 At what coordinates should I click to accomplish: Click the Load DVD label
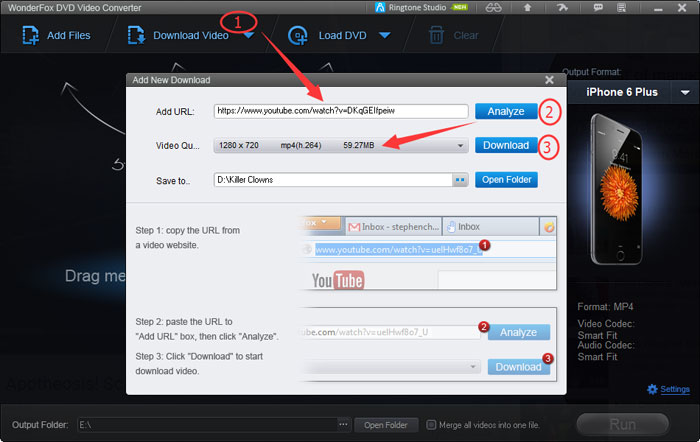click(342, 36)
